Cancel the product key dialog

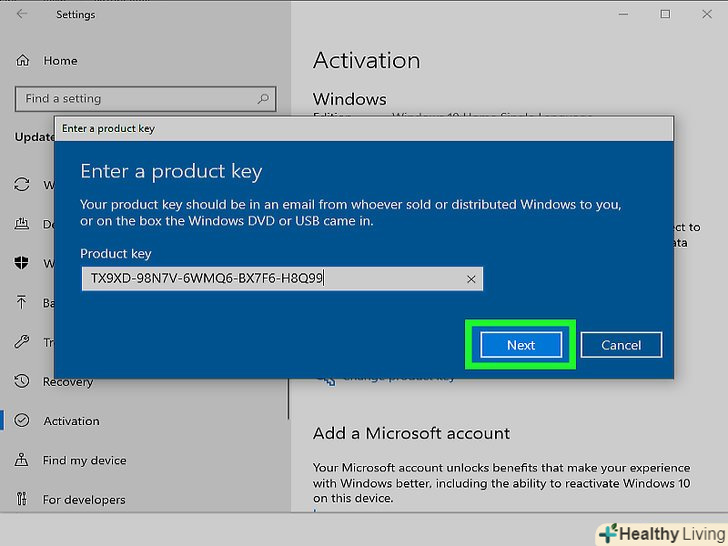click(621, 345)
